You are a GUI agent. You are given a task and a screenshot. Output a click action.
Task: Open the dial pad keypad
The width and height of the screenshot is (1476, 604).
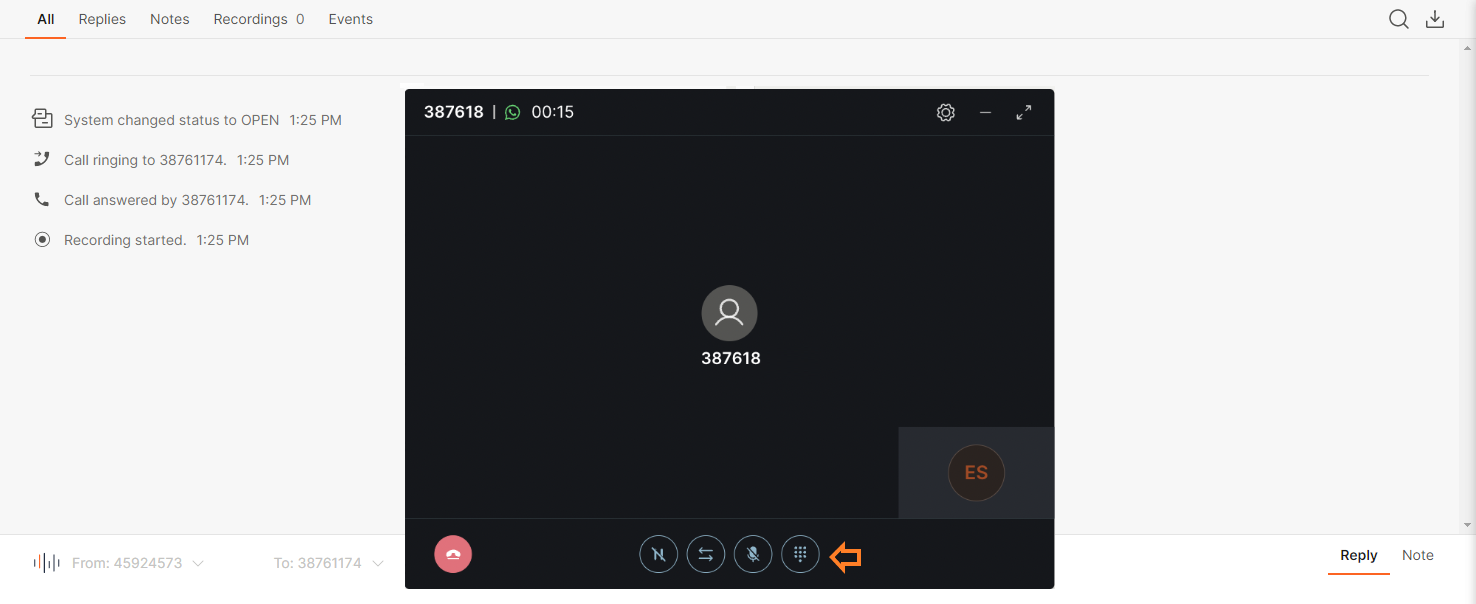(800, 554)
